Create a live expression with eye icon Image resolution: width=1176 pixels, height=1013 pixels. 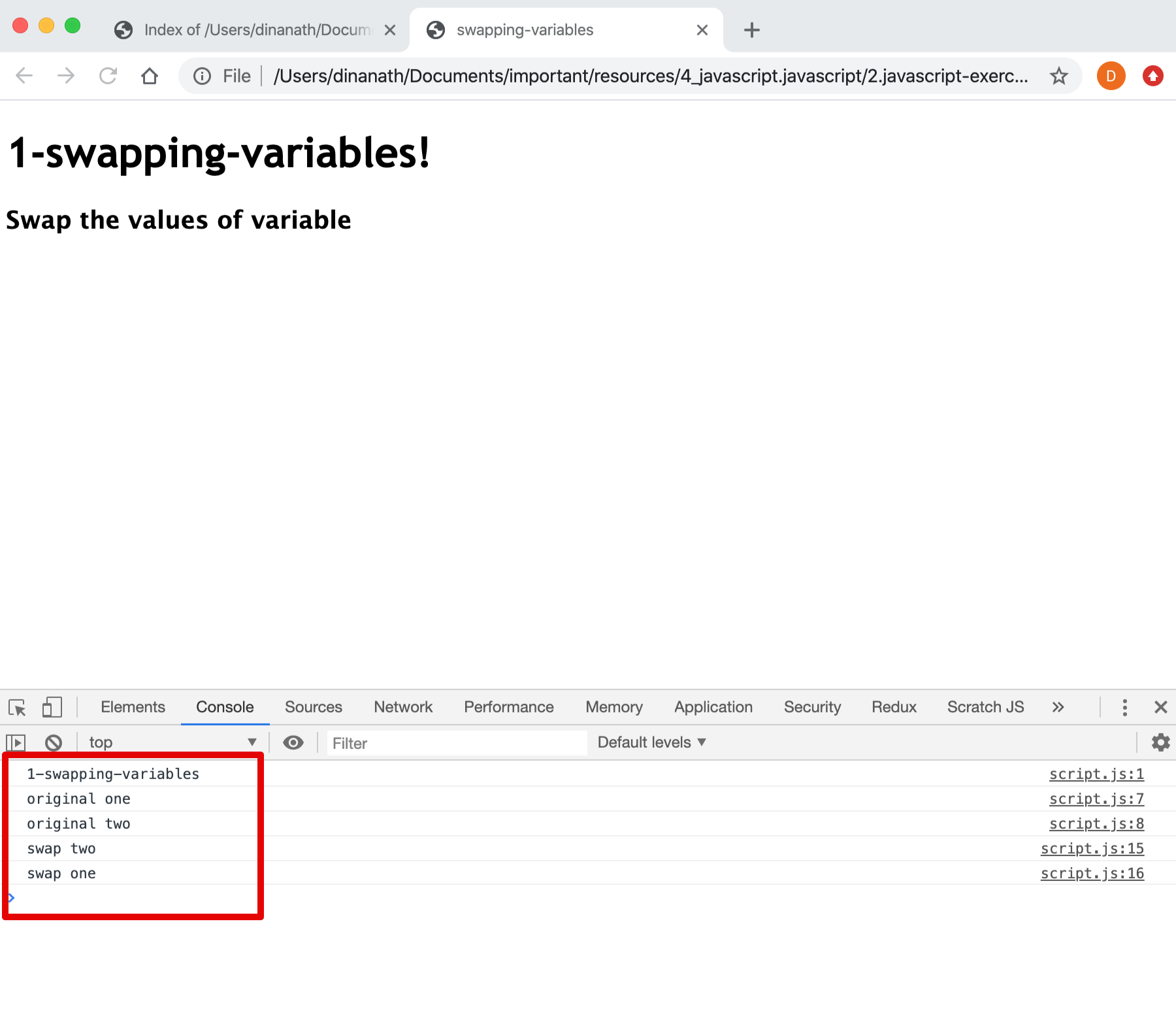tap(293, 742)
